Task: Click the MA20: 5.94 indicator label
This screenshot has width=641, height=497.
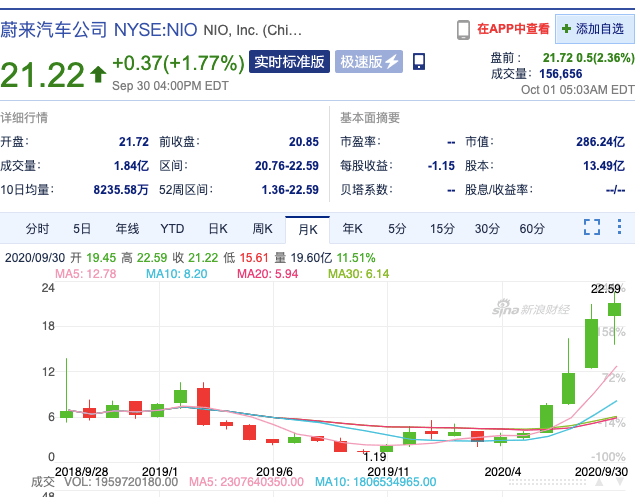Action: click(x=268, y=274)
